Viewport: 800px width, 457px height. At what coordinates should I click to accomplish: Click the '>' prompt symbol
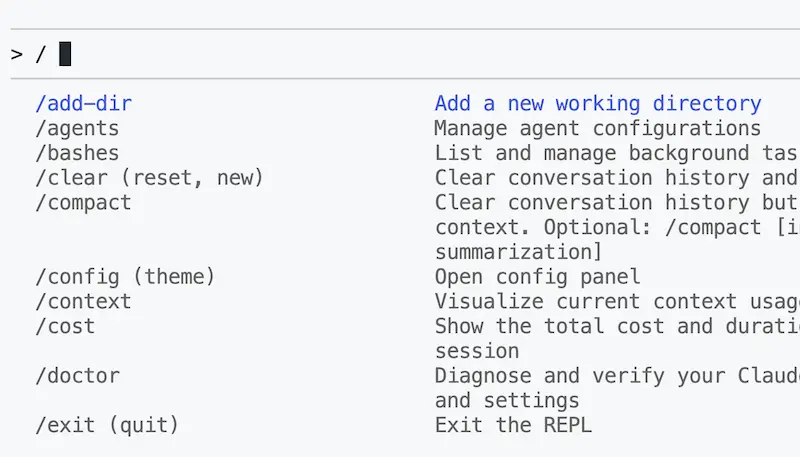pos(17,54)
